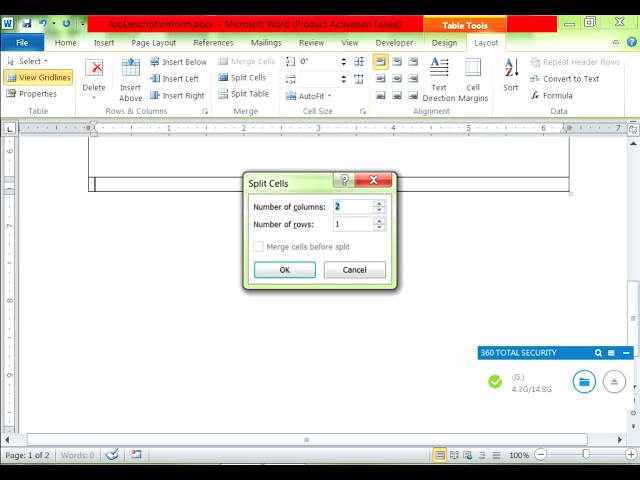Click column width spinner arrows
The width and height of the screenshot is (640, 480).
point(343,78)
